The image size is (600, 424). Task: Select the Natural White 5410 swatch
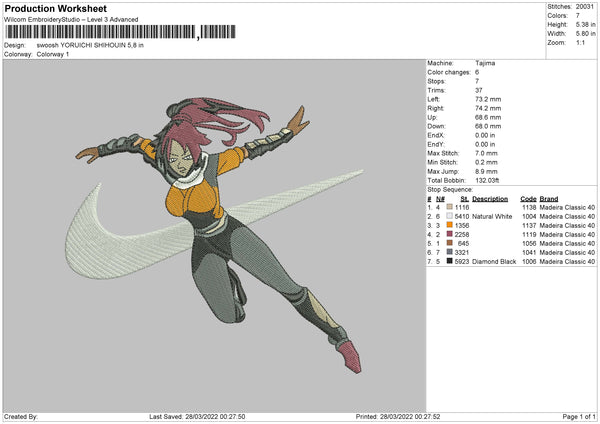(x=449, y=216)
